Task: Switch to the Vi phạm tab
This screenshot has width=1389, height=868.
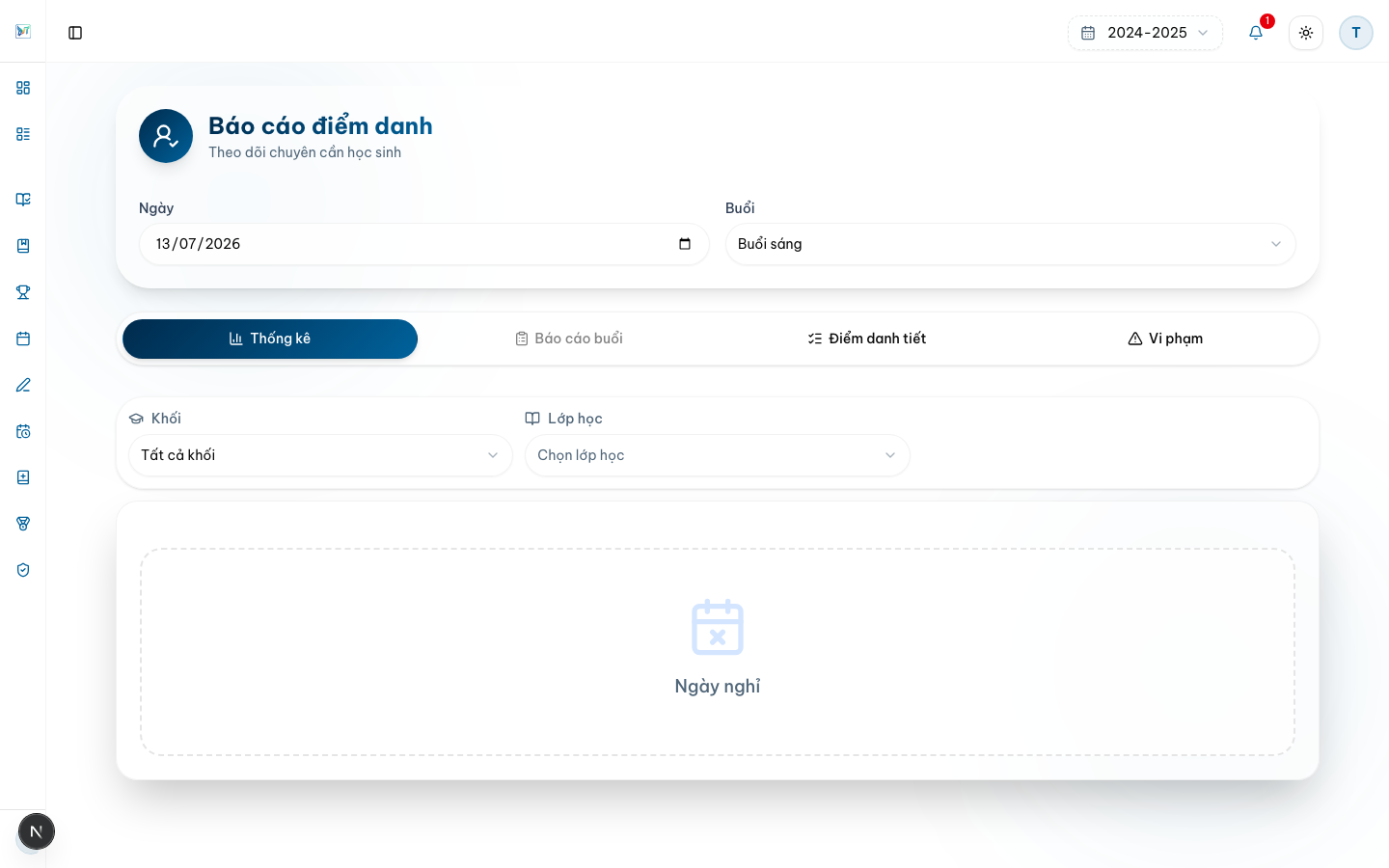Action: pyautogui.click(x=1165, y=339)
